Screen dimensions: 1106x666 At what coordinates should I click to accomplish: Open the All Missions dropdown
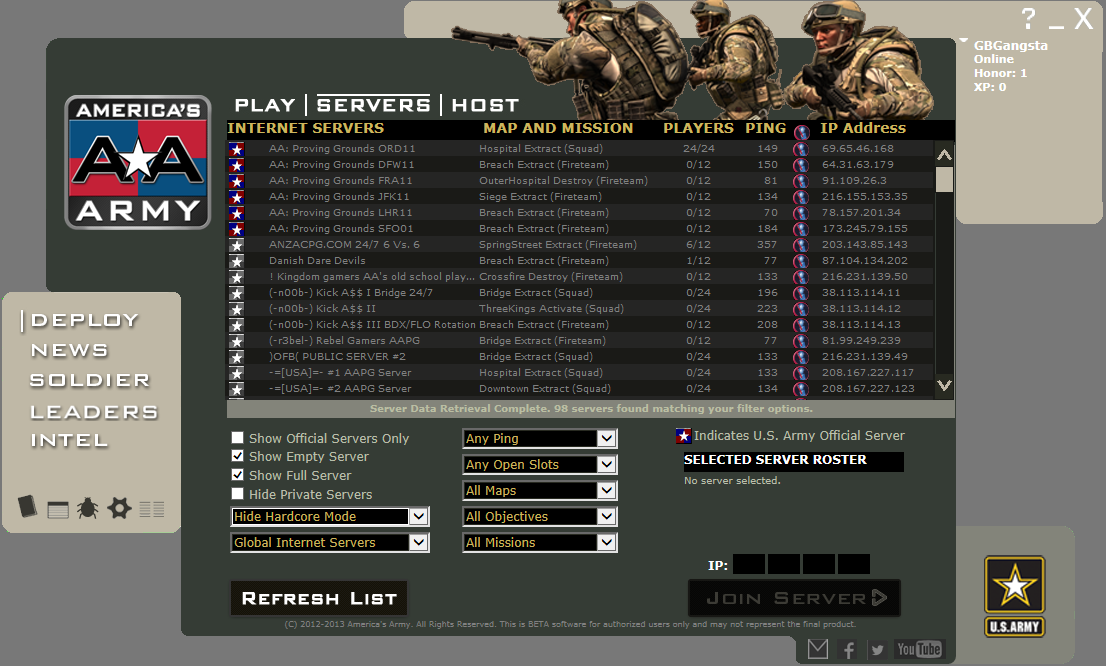point(540,543)
